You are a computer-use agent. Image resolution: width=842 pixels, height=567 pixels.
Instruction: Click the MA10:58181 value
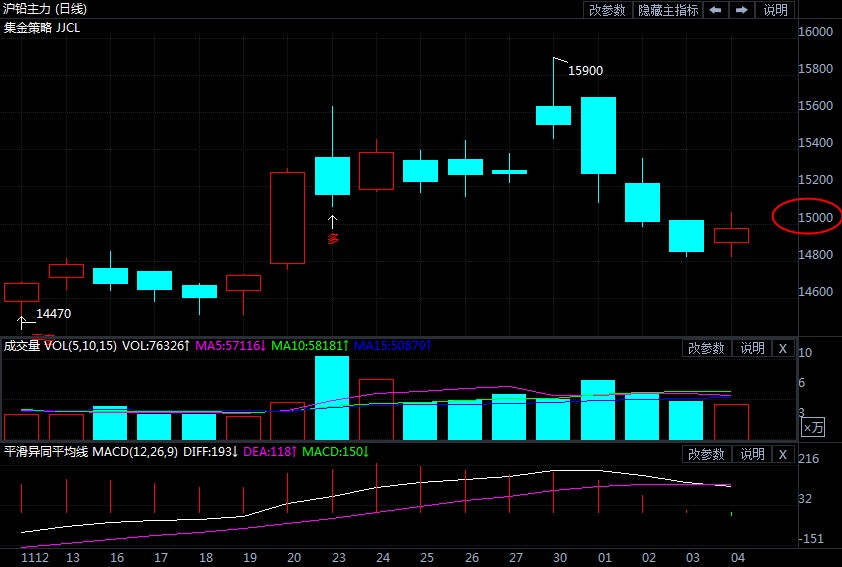pyautogui.click(x=310, y=345)
